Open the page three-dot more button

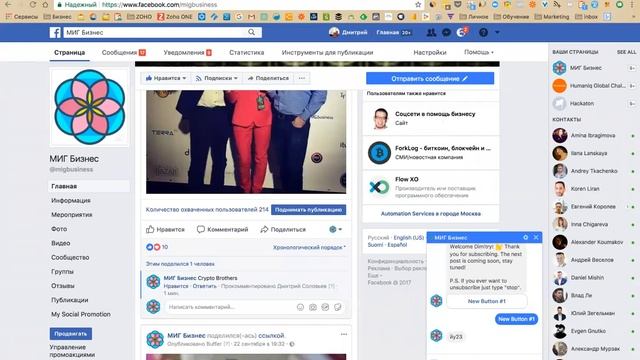pos(302,78)
